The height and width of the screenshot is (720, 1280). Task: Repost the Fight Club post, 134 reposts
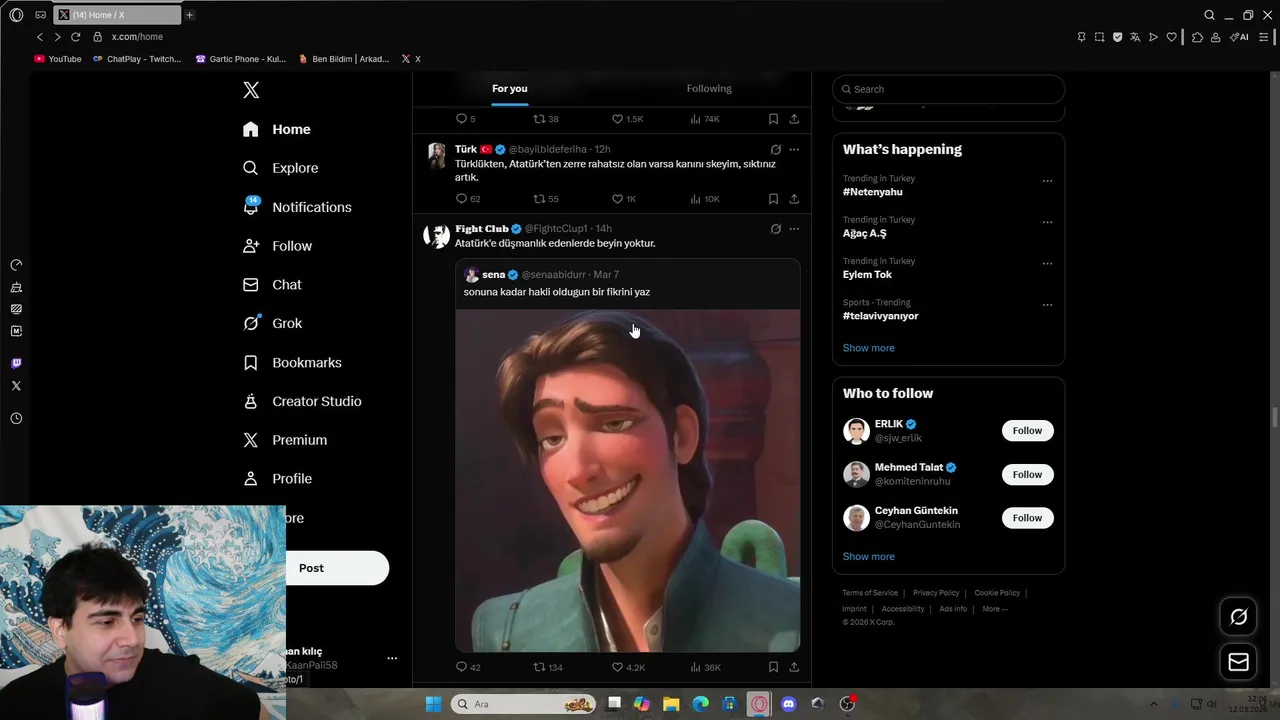(x=547, y=667)
